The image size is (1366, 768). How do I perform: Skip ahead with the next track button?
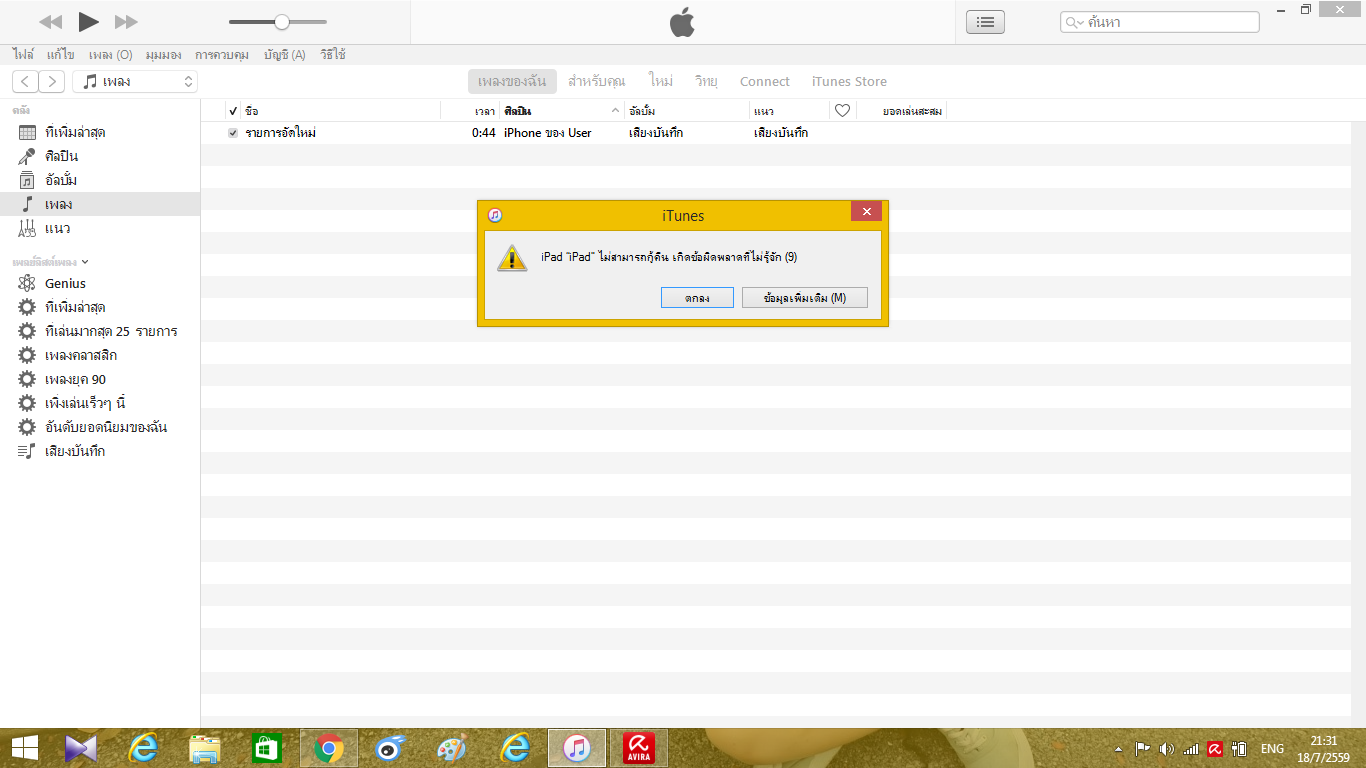coord(126,22)
